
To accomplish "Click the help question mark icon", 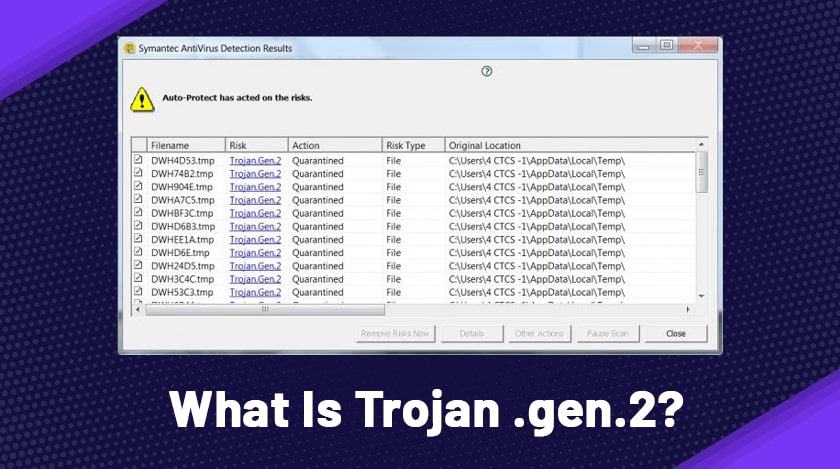I will pos(486,71).
